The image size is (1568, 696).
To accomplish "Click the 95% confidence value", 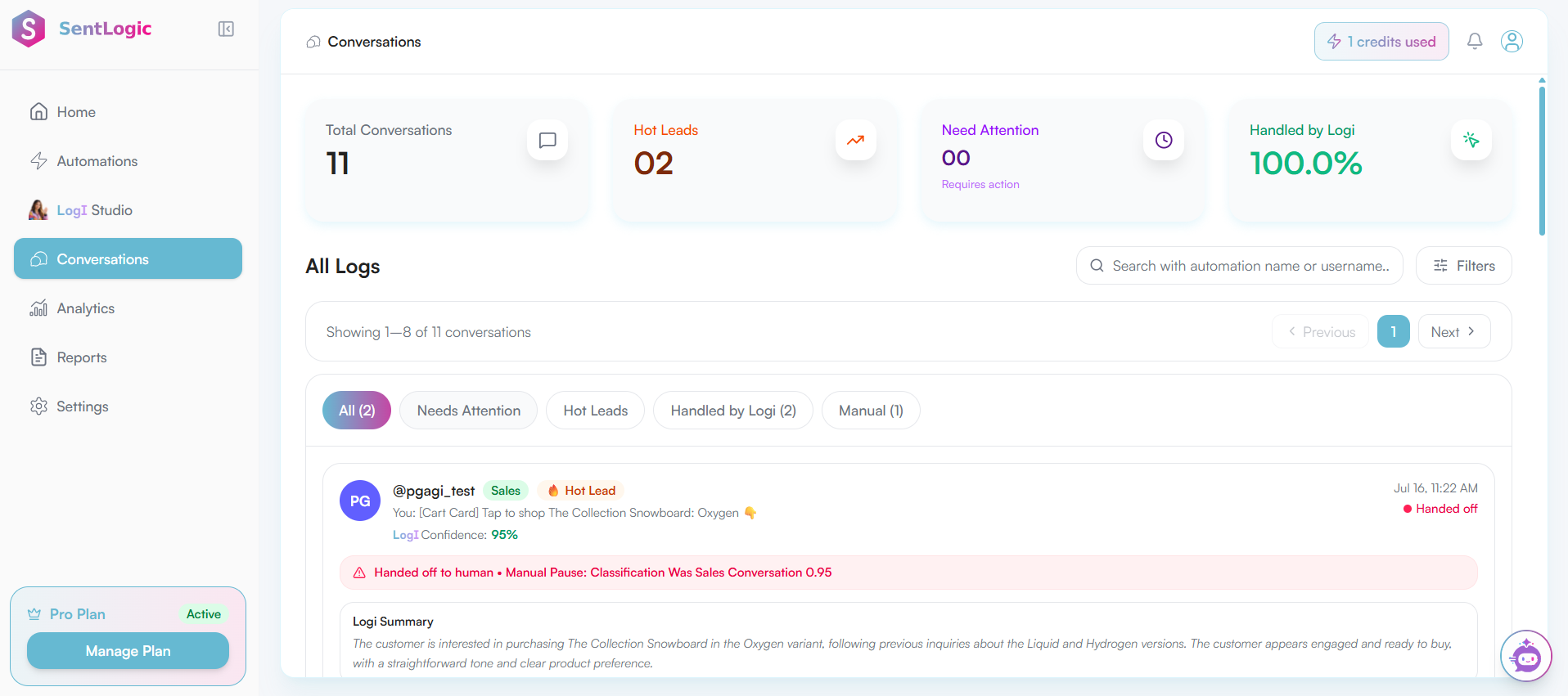I will pos(505,535).
